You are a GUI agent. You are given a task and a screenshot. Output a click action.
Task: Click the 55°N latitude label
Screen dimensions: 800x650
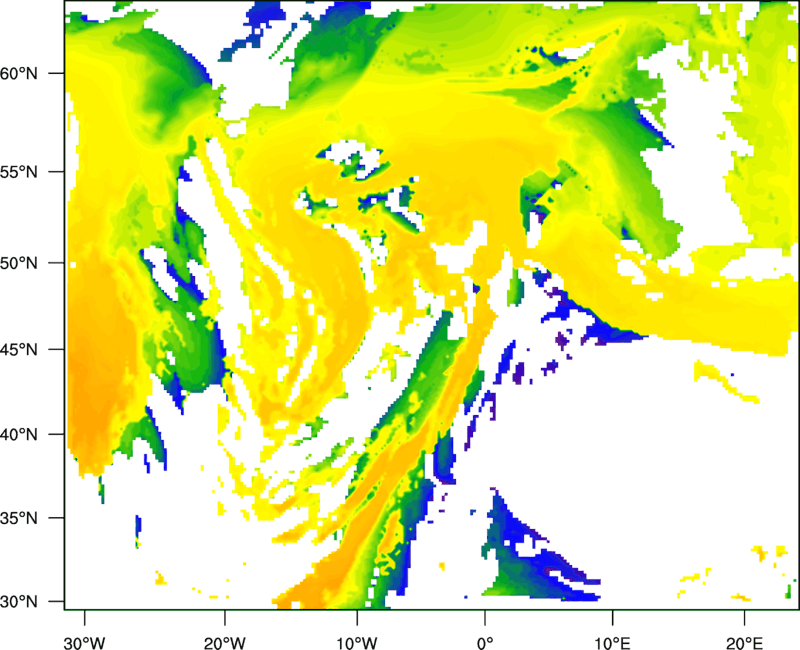19,172
